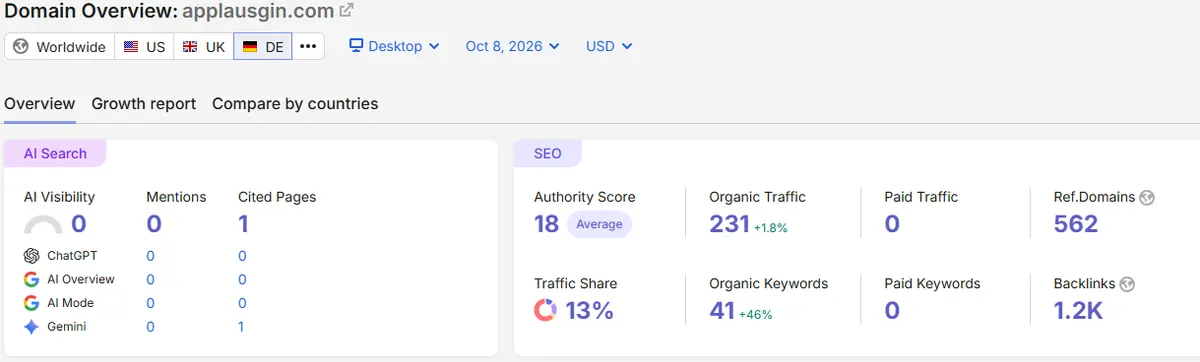Viewport: 1200px width, 362px height.
Task: Click the globe icon next to Backlinks
Action: click(x=1128, y=284)
